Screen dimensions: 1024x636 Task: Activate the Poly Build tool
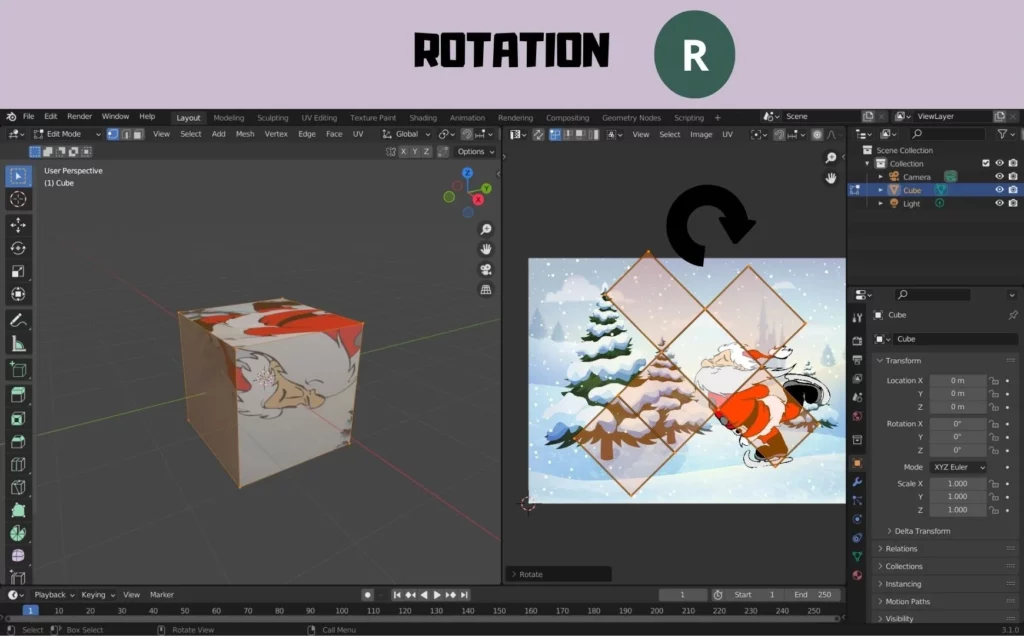pyautogui.click(x=18, y=510)
